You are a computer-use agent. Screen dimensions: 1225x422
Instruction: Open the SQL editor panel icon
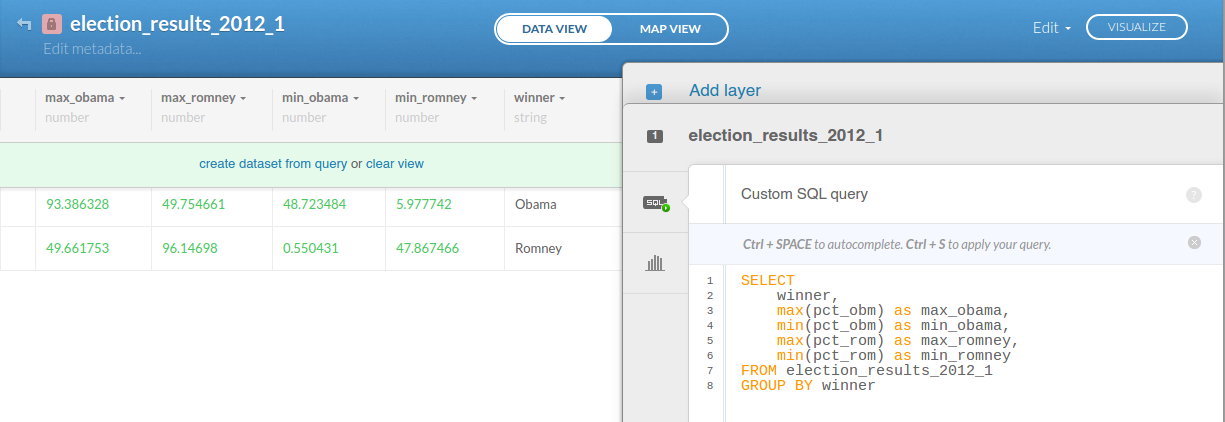pos(655,203)
